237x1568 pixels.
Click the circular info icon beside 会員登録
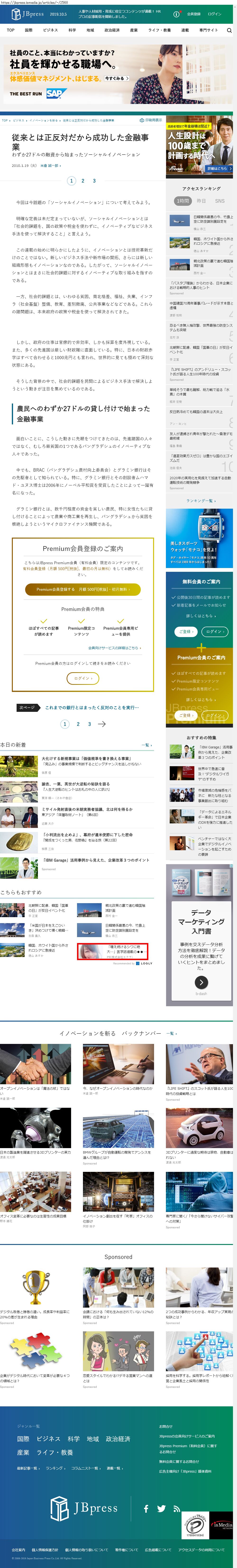click(x=177, y=14)
